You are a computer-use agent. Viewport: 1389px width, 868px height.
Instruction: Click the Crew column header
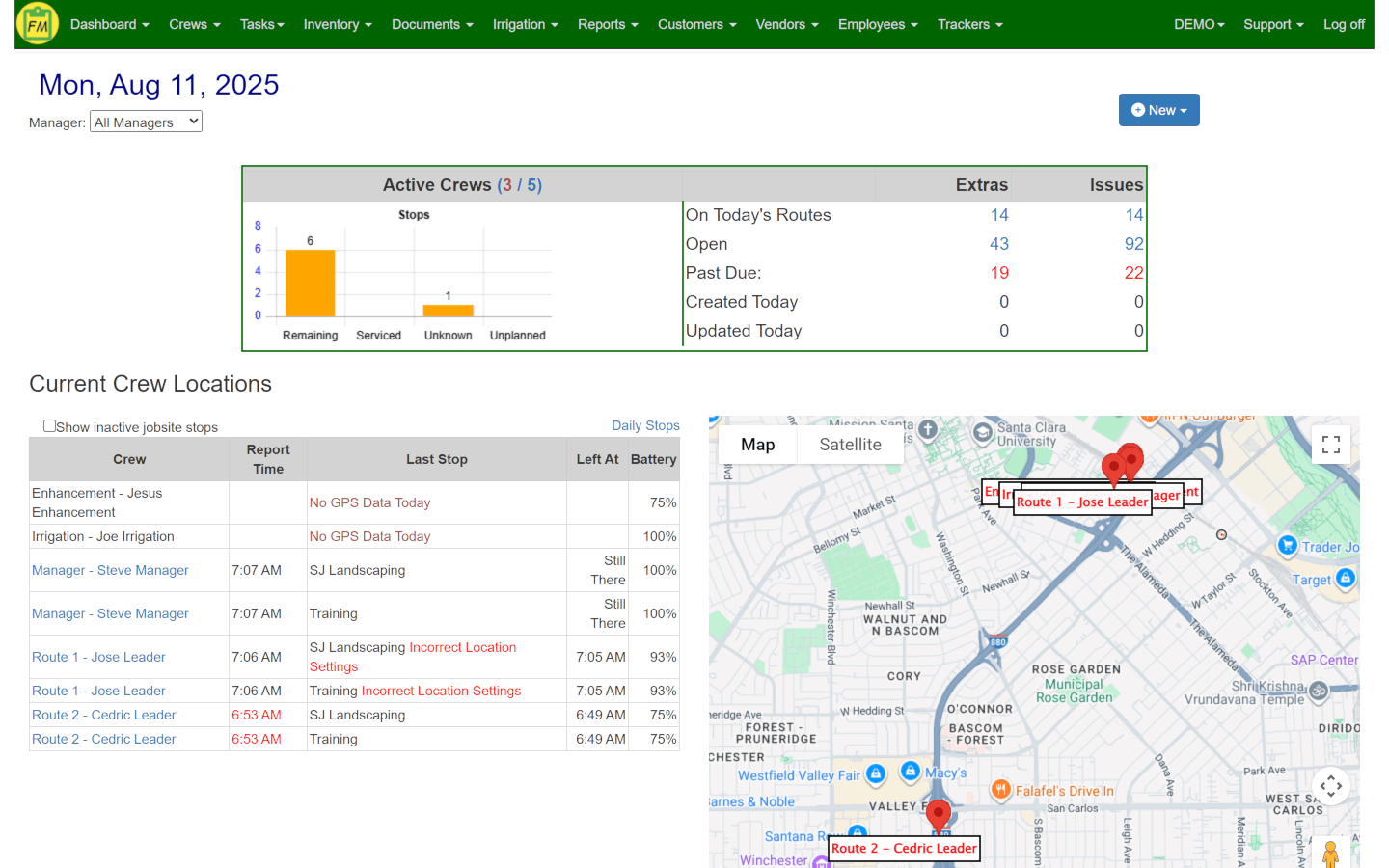click(x=129, y=459)
